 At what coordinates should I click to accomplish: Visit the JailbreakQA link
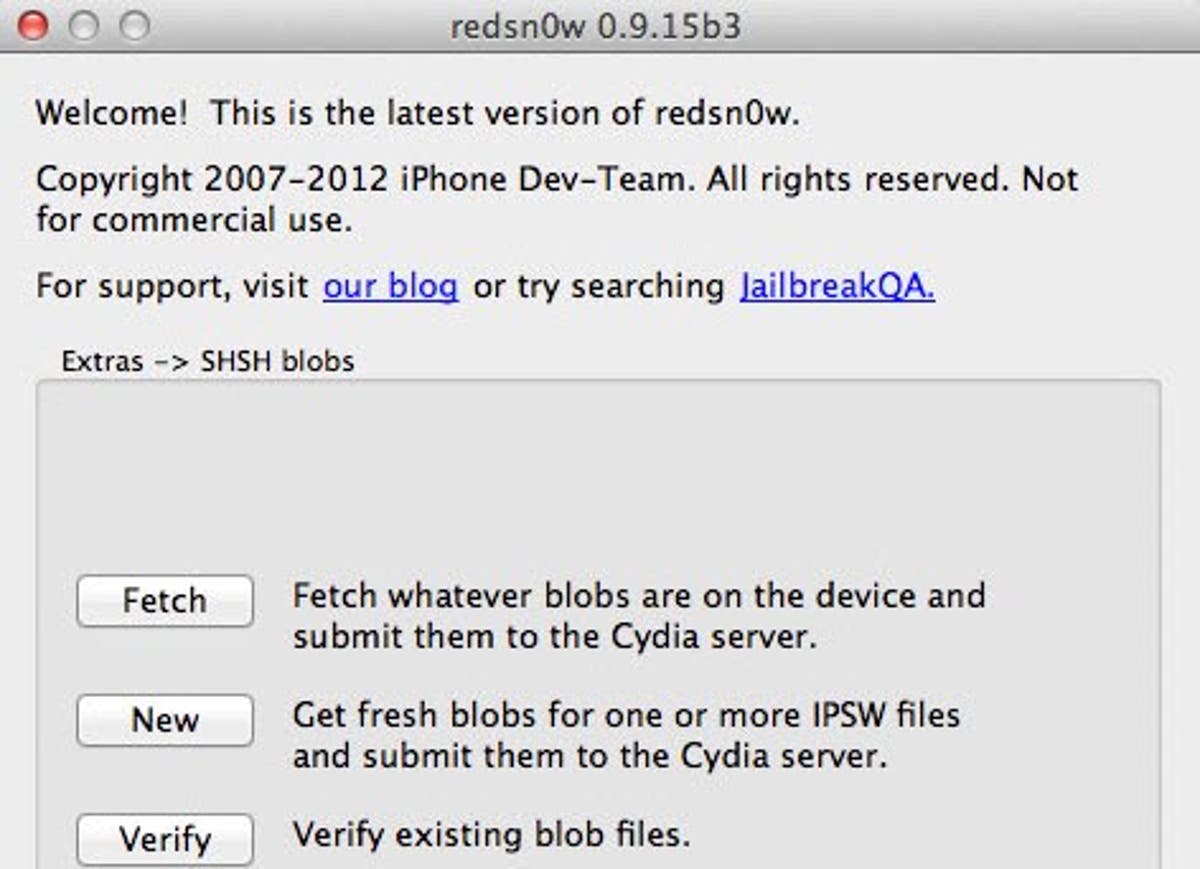pos(838,287)
